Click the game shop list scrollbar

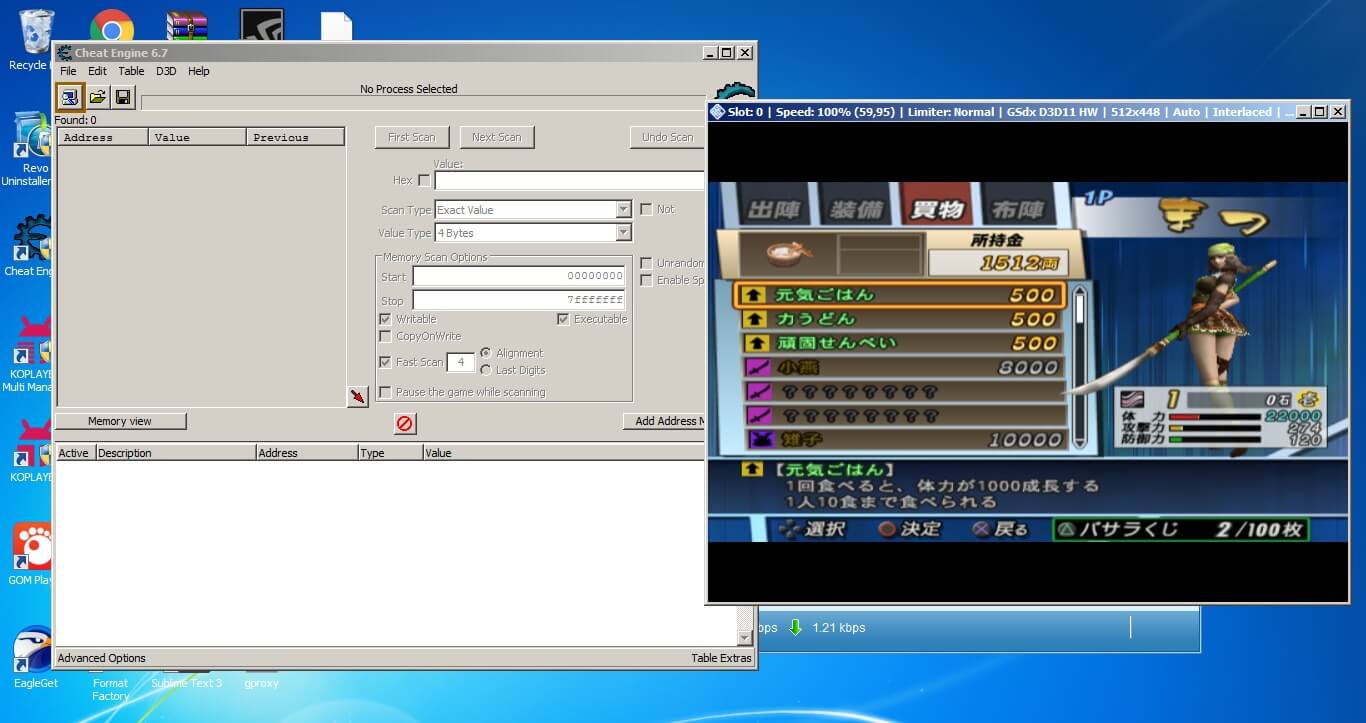click(1079, 367)
